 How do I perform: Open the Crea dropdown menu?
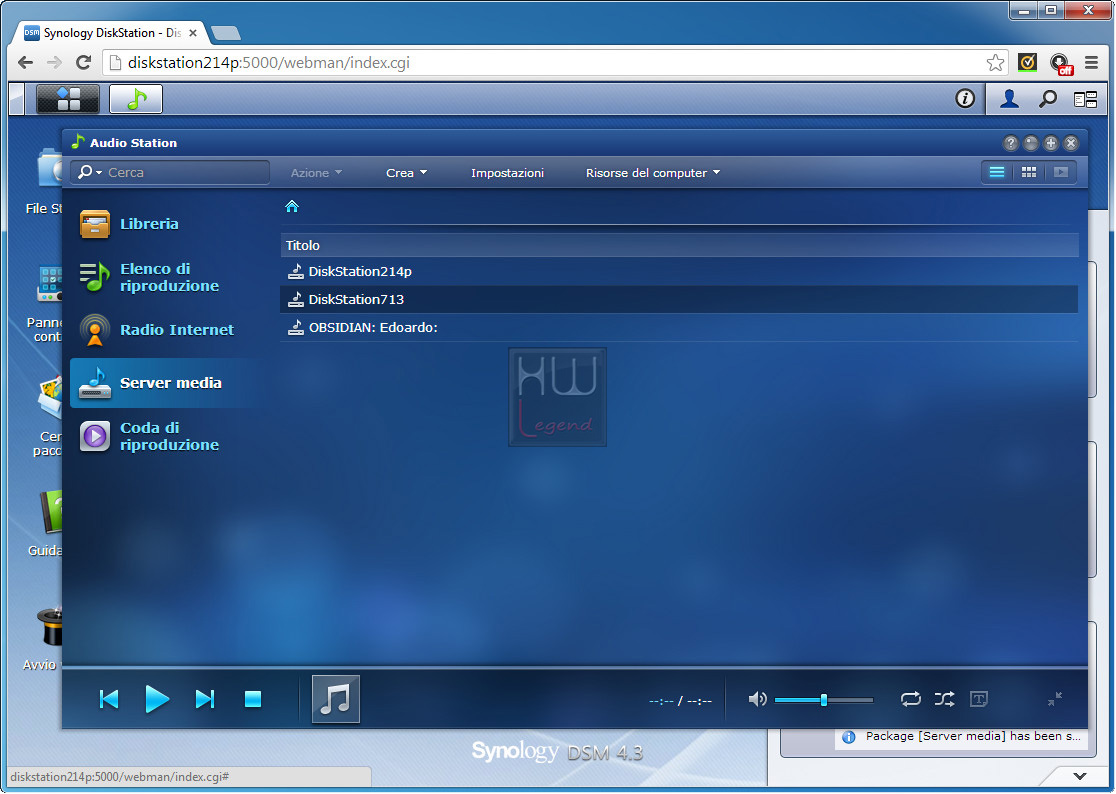point(406,173)
